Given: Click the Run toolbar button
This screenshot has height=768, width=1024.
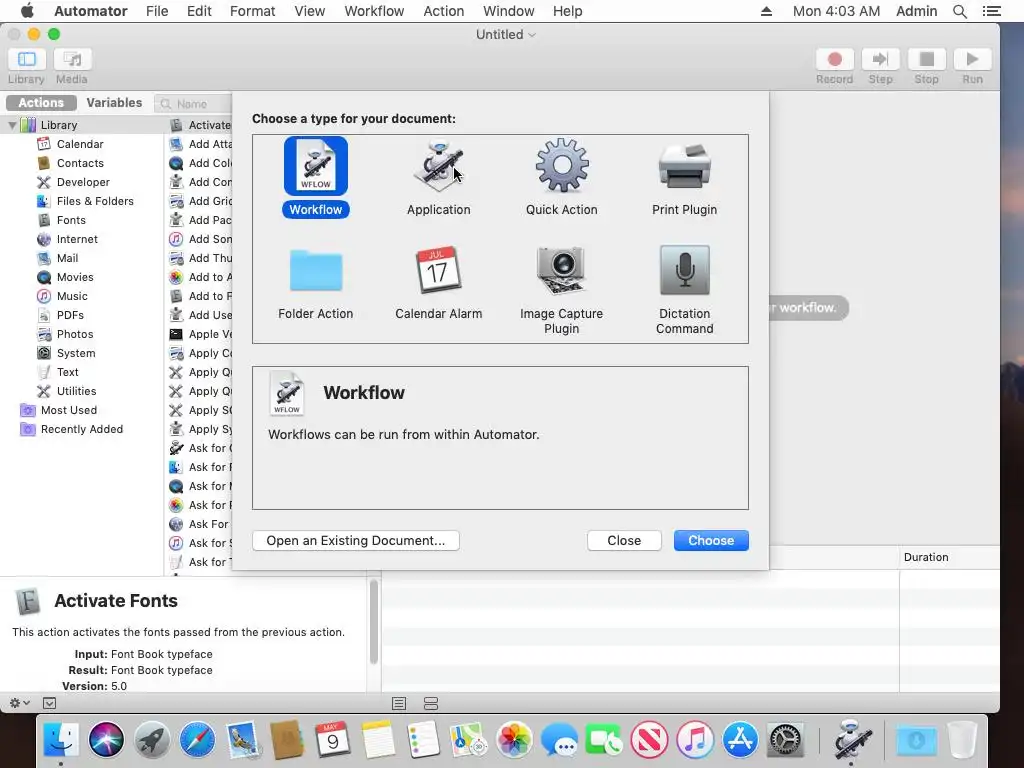Looking at the screenshot, I should 972,59.
